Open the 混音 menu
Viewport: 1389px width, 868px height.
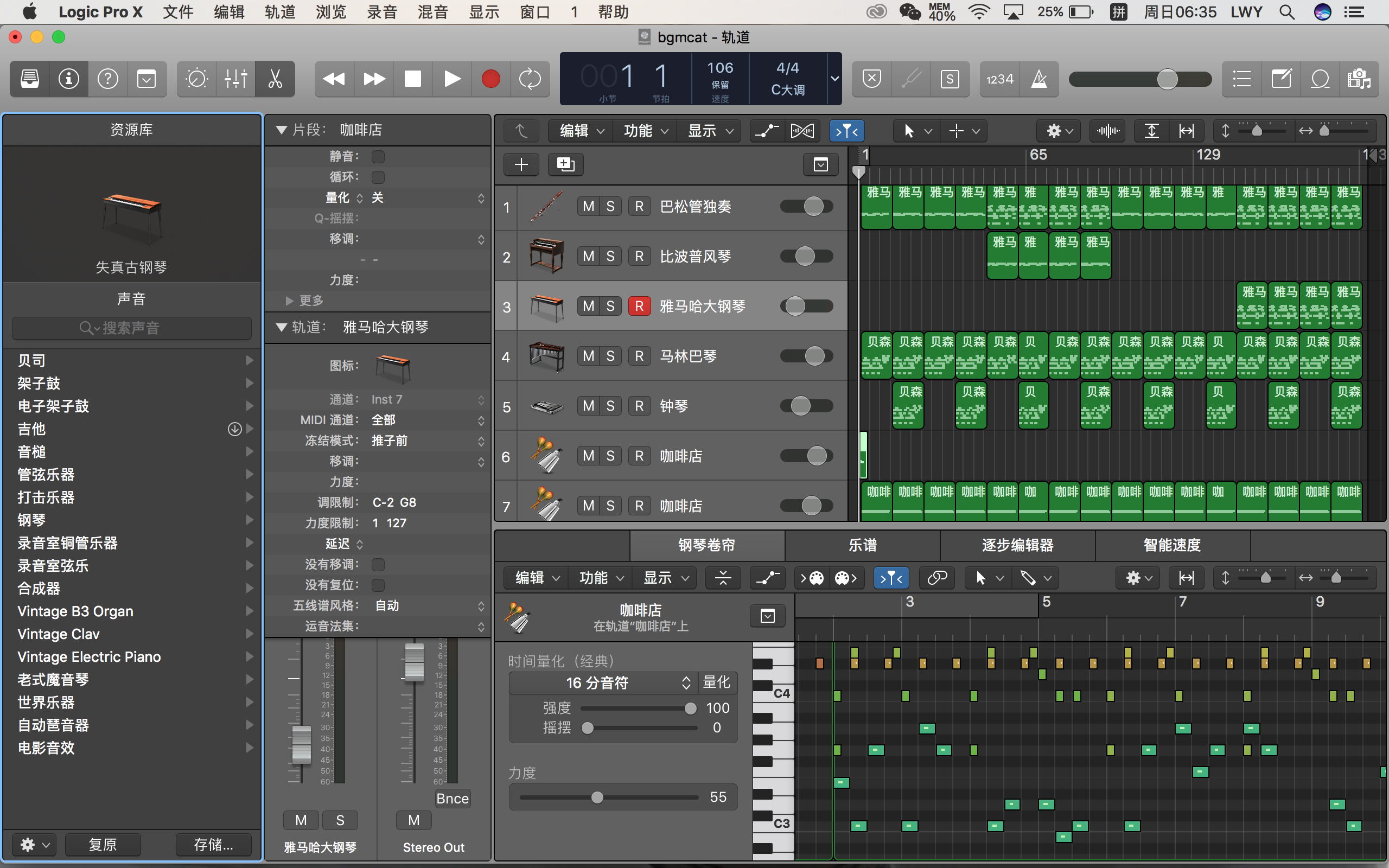coord(432,12)
